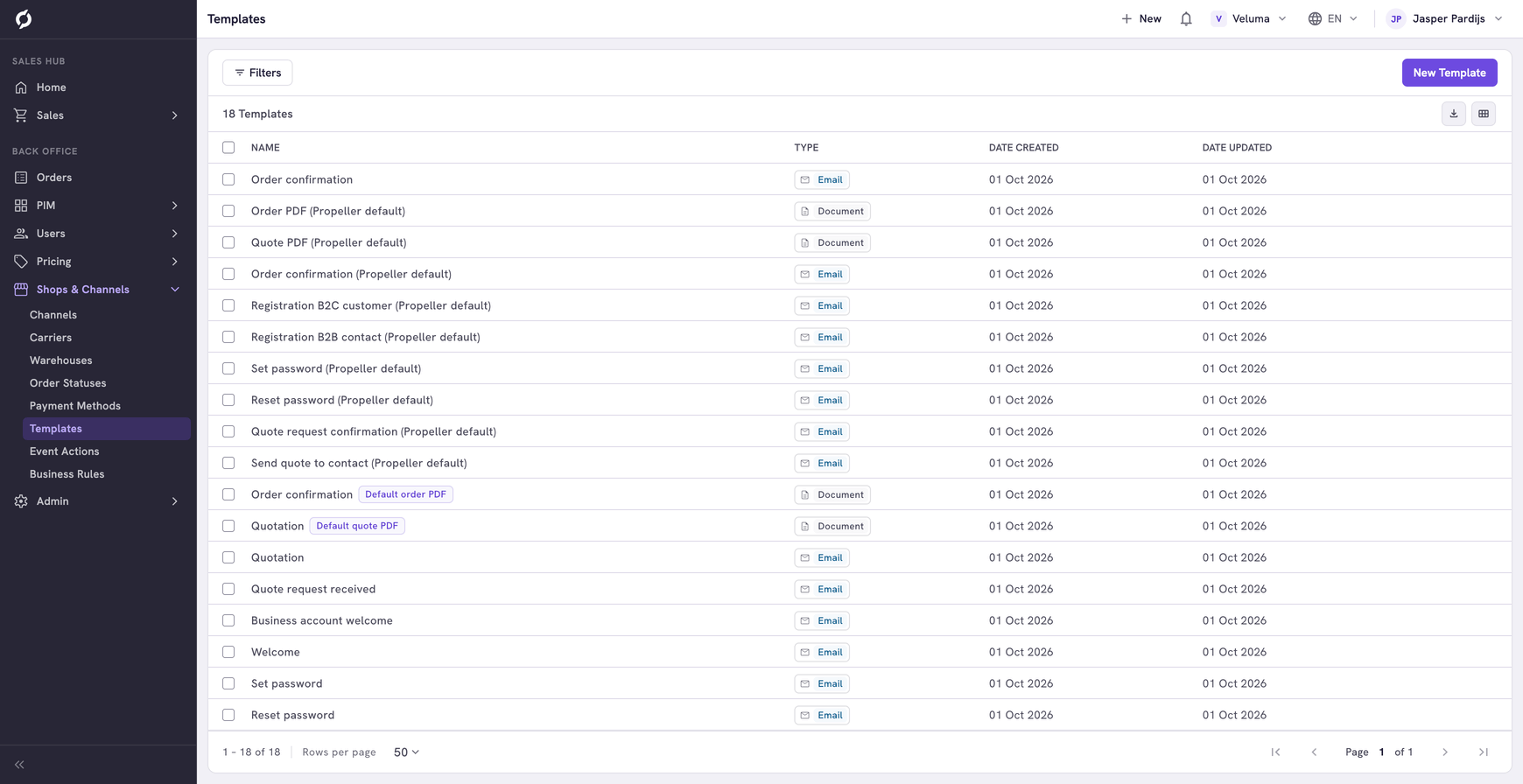Viewport: 1523px width, 784px height.
Task: Check the Quote PDF (Propeller default) row
Action: (228, 242)
